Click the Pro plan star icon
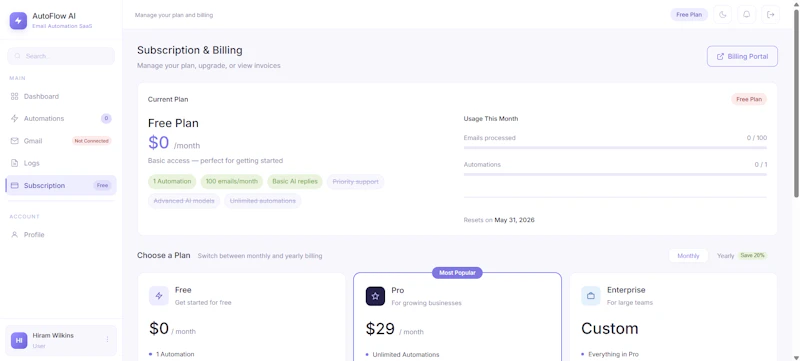Image resolution: width=800 pixels, height=361 pixels. click(375, 296)
